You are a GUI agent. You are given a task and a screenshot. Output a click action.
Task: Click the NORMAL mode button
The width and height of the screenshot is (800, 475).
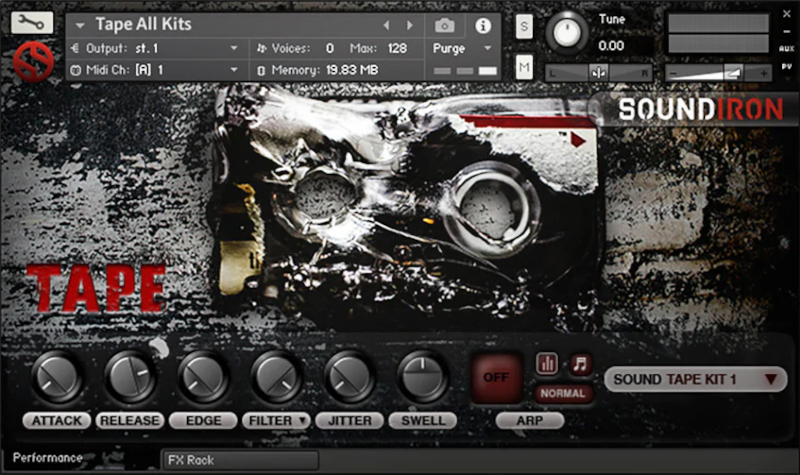point(563,394)
